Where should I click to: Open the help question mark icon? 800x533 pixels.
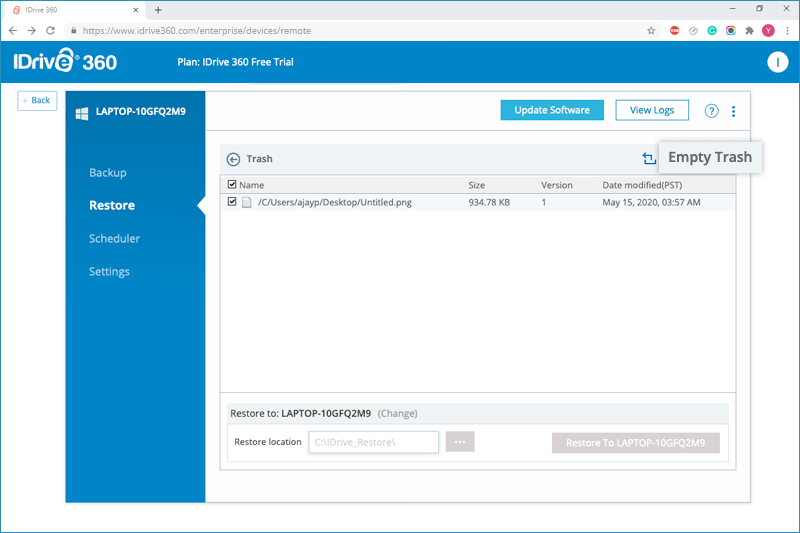click(711, 111)
